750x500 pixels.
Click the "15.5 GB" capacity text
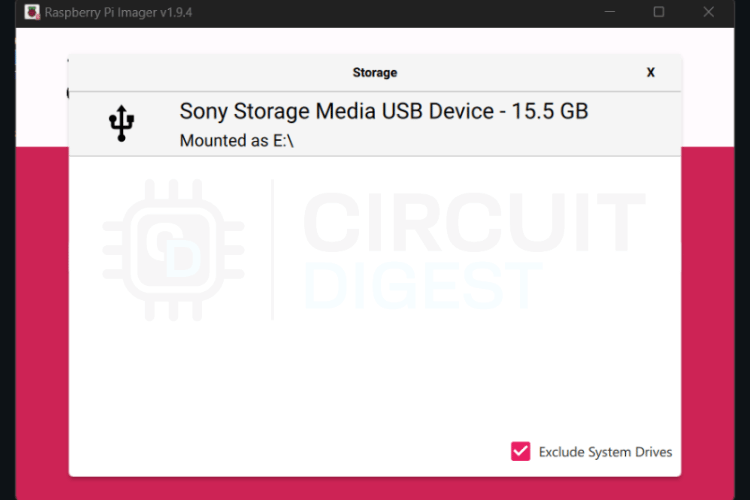point(550,111)
